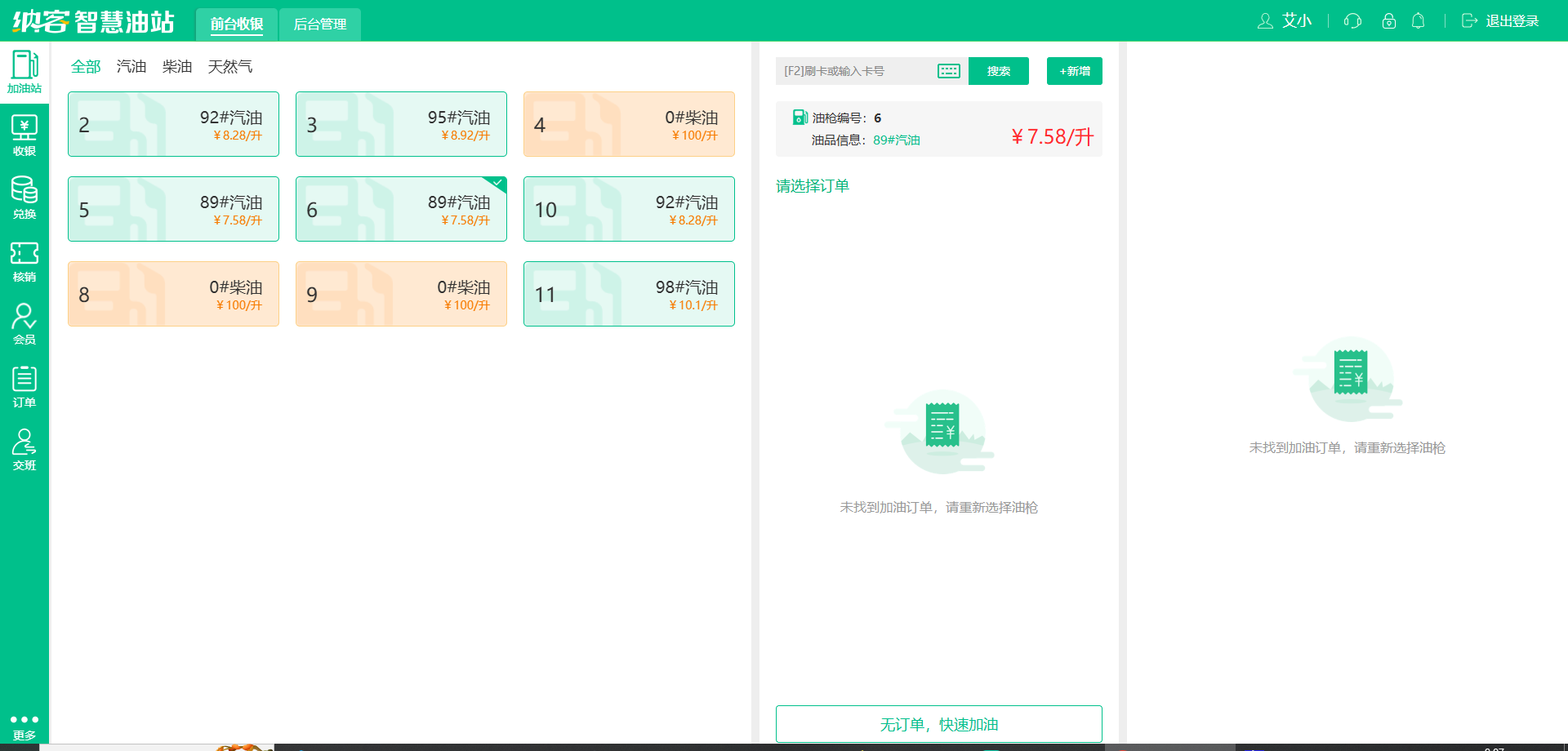Open the 会员 member sidebar icon

click(x=24, y=324)
